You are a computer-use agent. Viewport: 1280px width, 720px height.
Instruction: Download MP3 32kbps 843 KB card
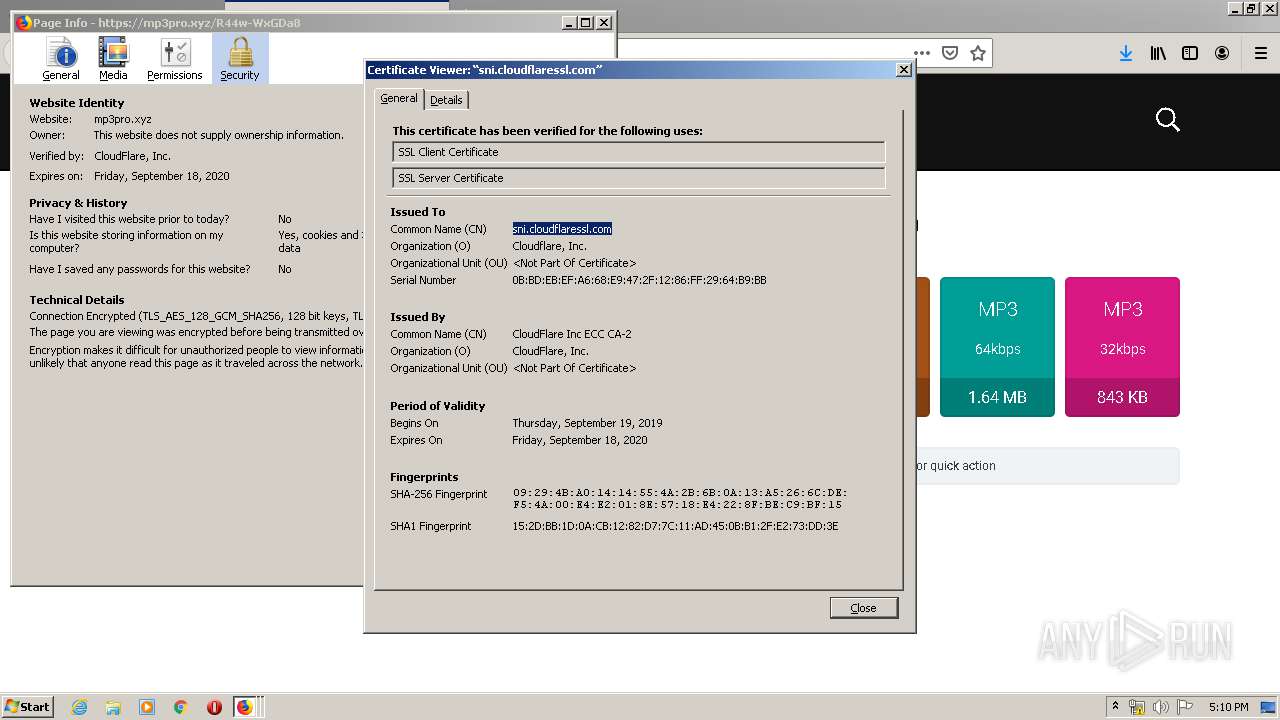tap(1122, 347)
